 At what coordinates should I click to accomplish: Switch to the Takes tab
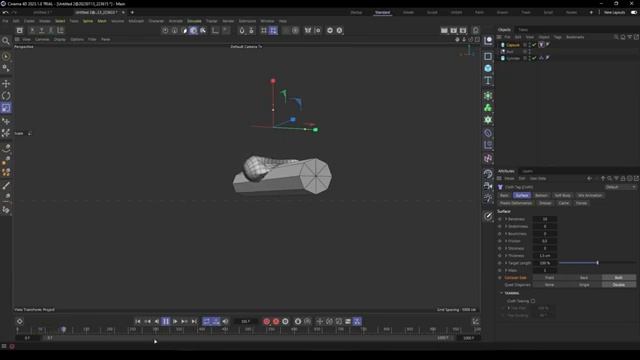tap(523, 30)
